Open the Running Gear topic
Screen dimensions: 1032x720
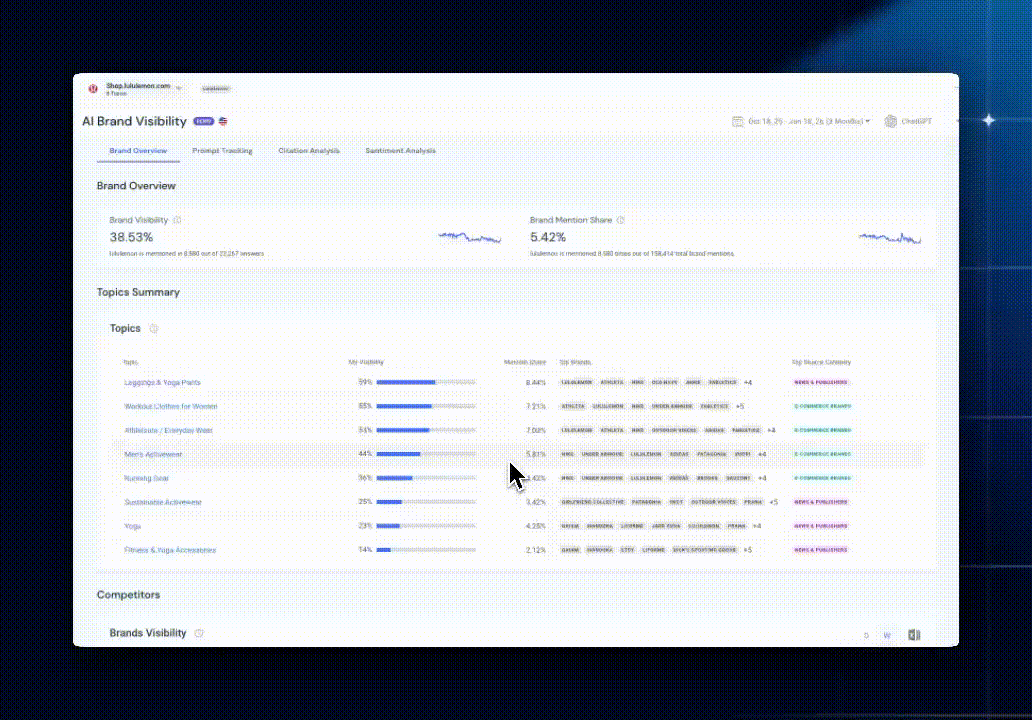pyautogui.click(x=146, y=478)
